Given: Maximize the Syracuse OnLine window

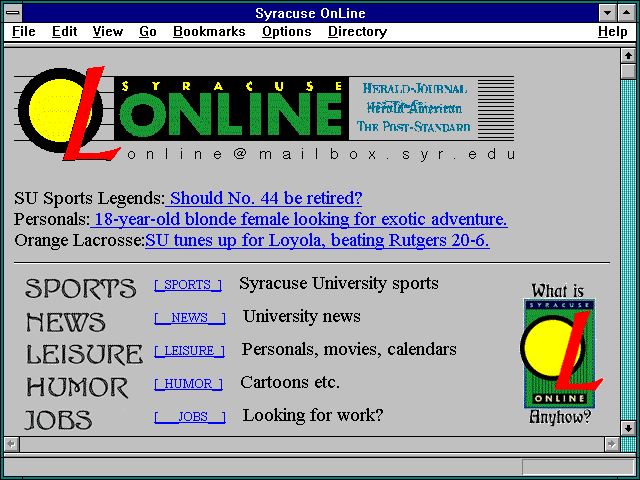Looking at the screenshot, I should point(627,13).
